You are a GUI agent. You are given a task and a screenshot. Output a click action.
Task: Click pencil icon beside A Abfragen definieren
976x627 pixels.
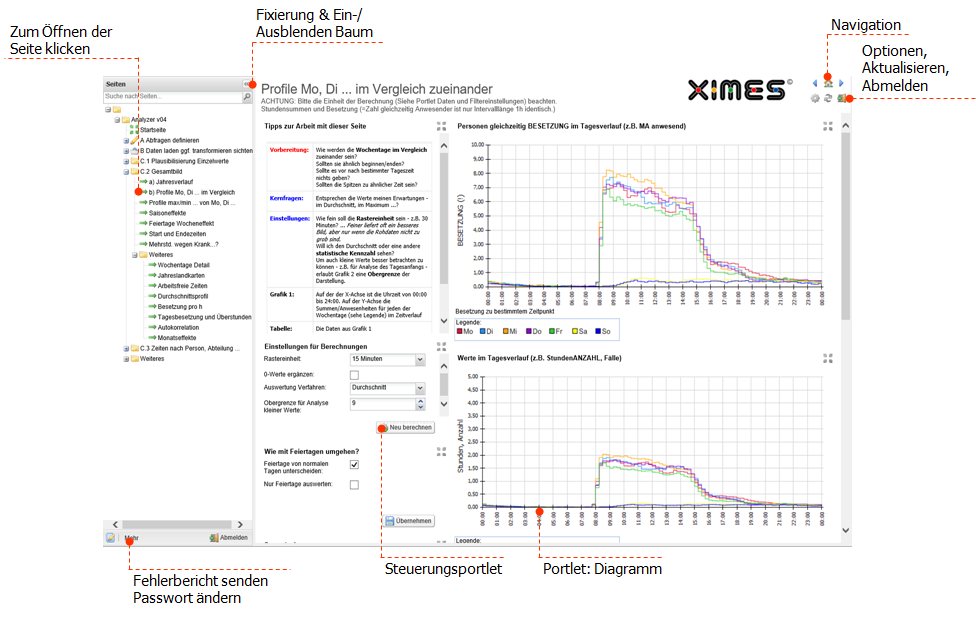click(x=134, y=140)
